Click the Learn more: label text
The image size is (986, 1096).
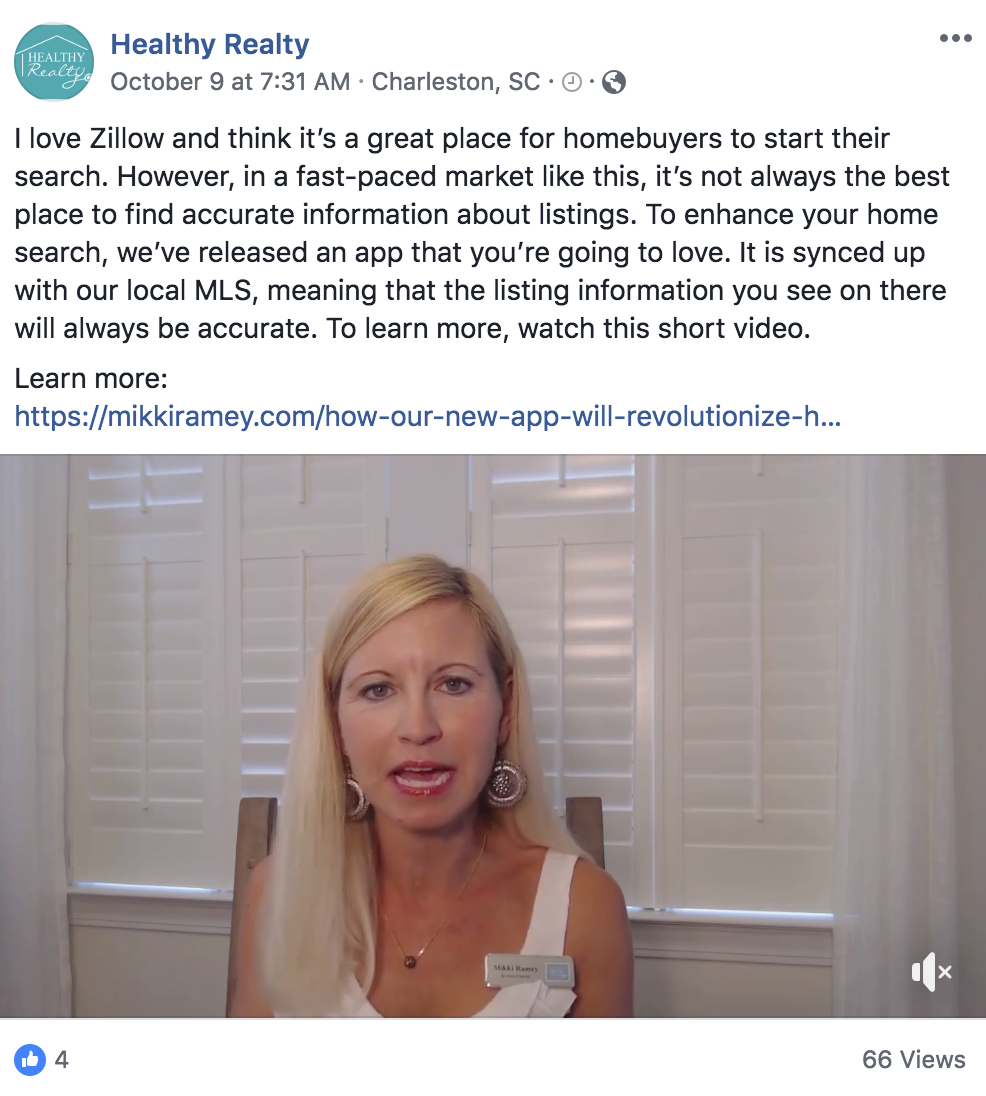click(x=91, y=379)
